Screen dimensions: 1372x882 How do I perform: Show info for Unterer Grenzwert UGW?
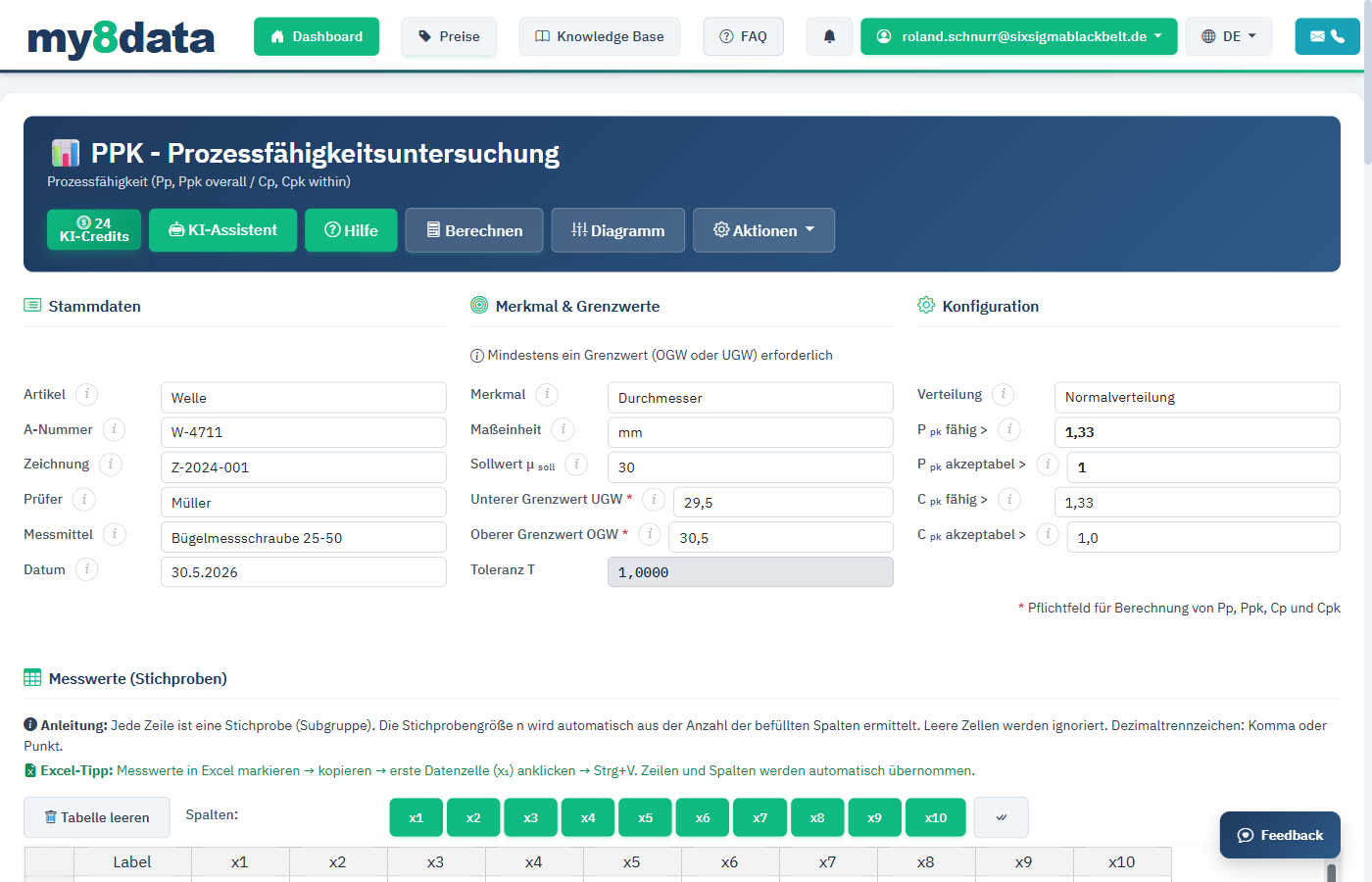click(x=654, y=499)
